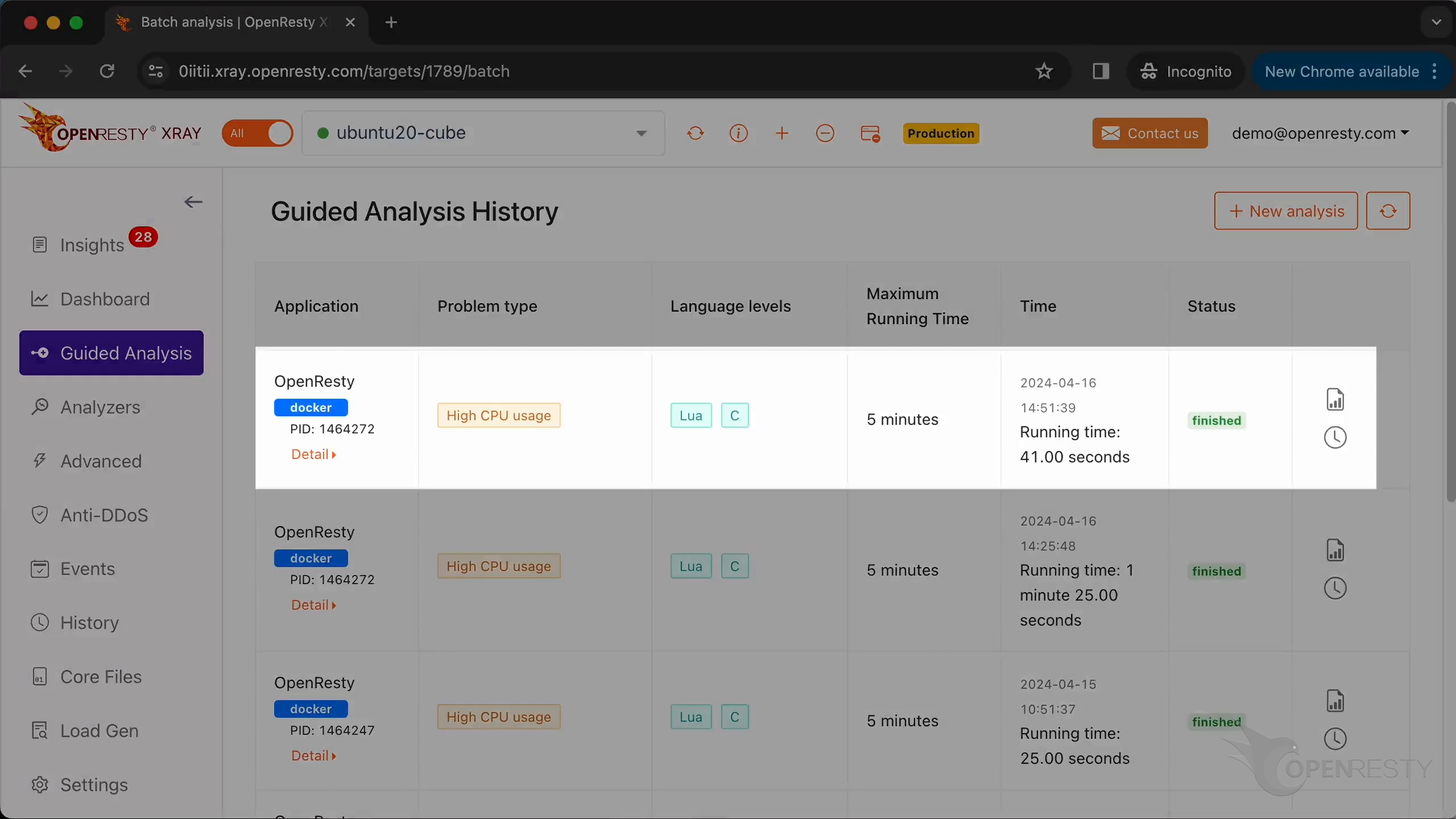1456x819 pixels.
Task: Click C tag in the 10:51:37 row
Action: [735, 717]
